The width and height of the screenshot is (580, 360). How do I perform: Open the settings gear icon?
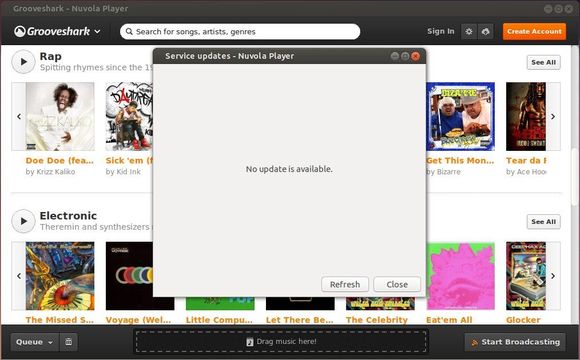(469, 32)
